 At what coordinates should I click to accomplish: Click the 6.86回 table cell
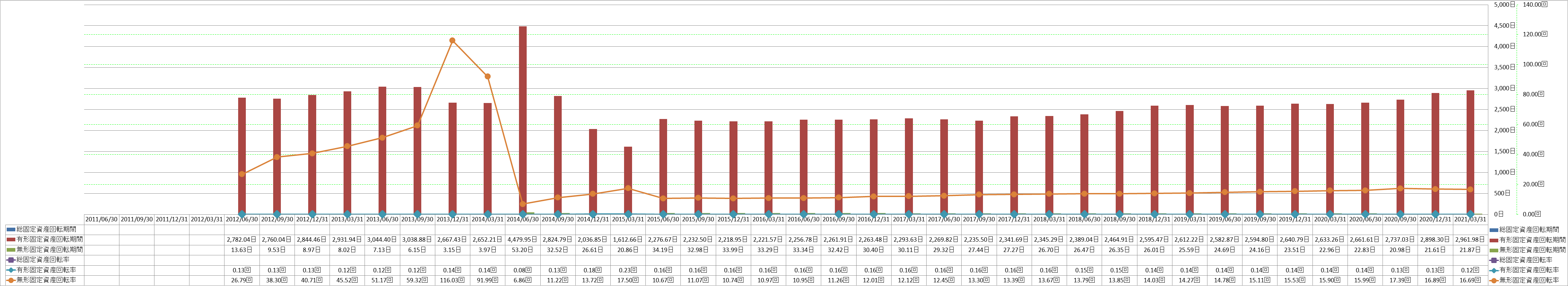click(x=523, y=280)
